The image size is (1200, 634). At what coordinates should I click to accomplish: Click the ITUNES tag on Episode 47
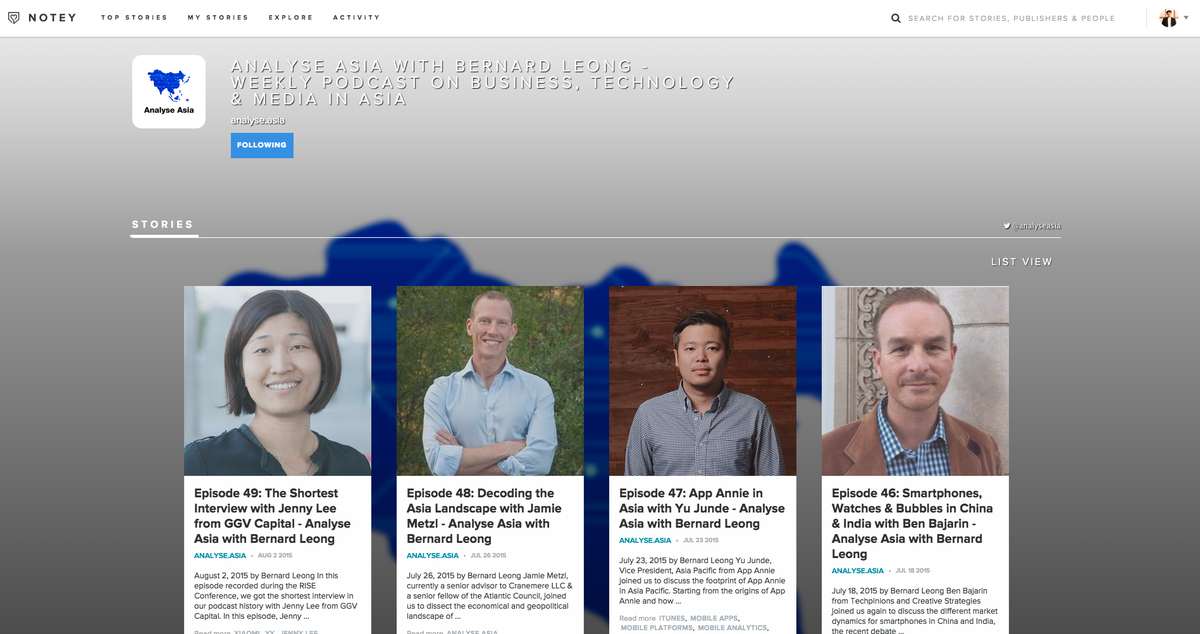click(x=672, y=618)
